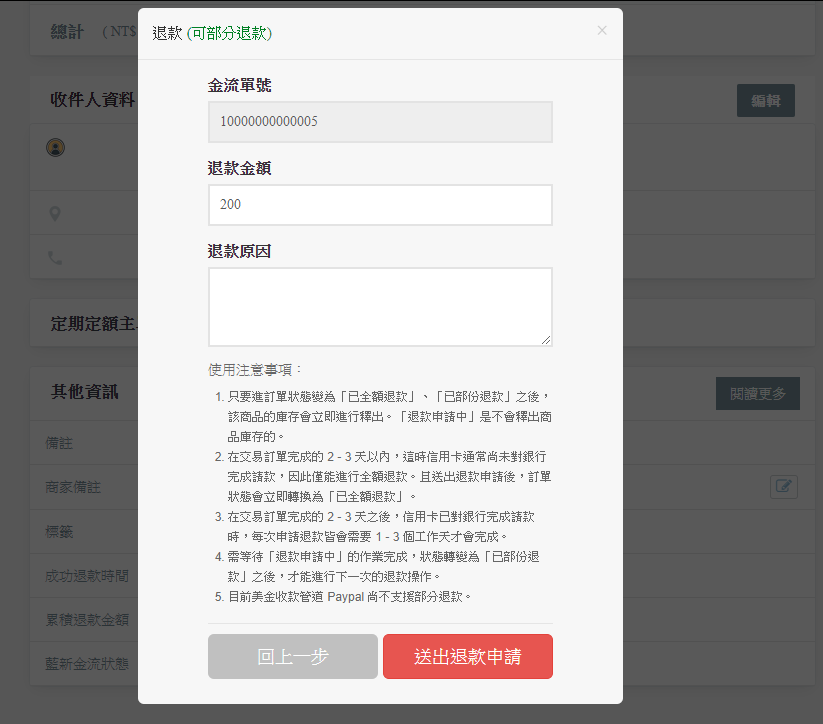Click the edit pencil icon beside 商家備註
Screen dimensions: 823x724
point(784,487)
